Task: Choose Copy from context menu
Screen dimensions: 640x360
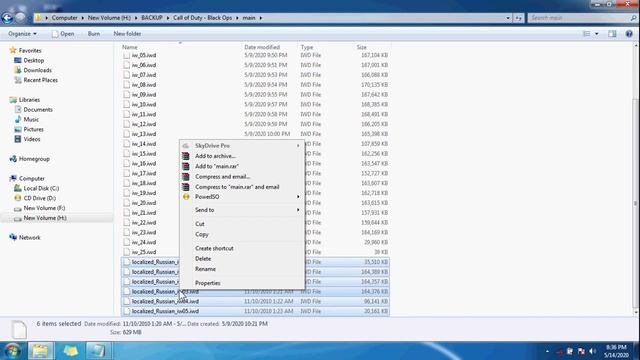Action: [x=242, y=234]
